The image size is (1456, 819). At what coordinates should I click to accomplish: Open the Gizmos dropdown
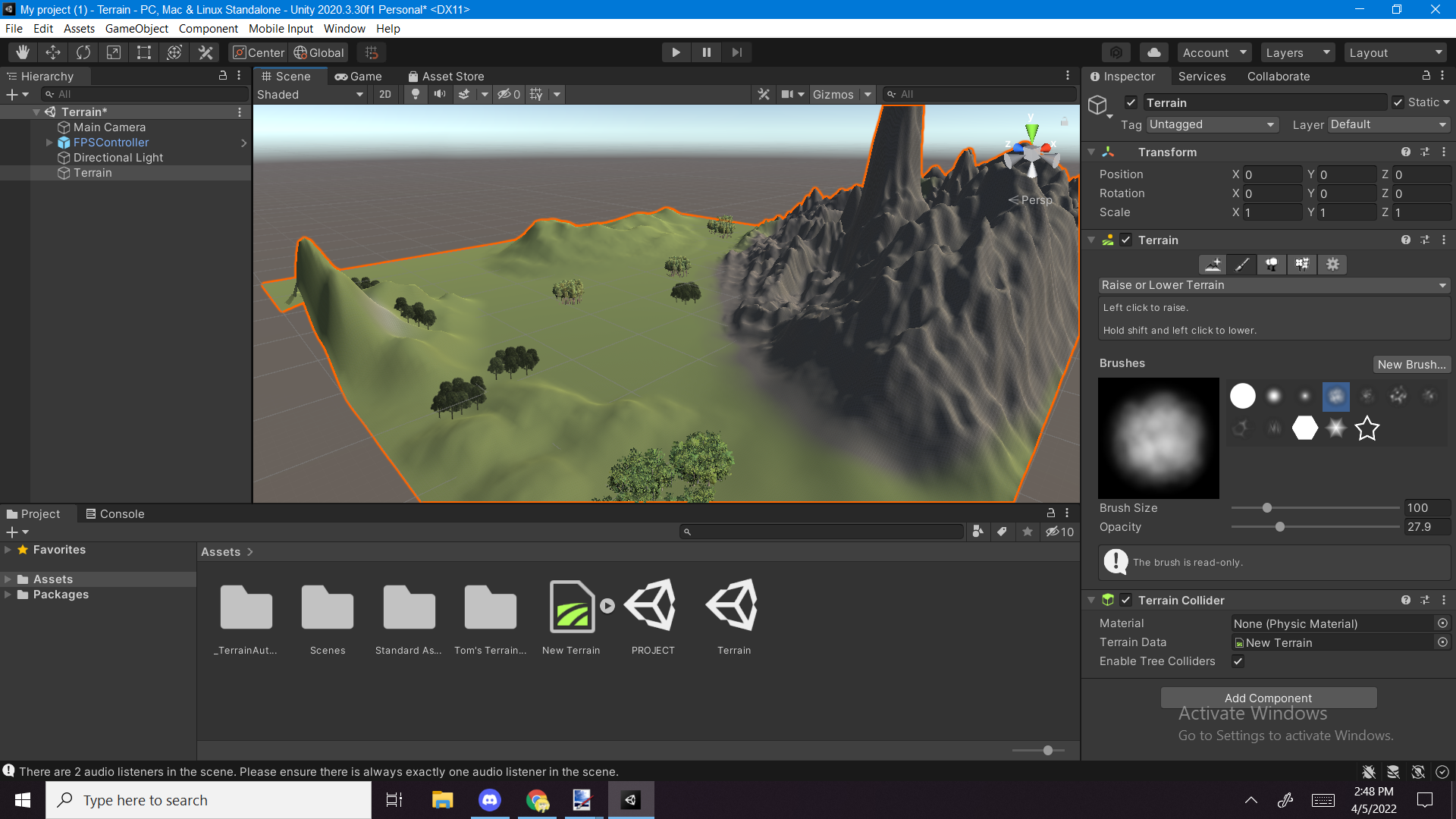pyautogui.click(x=843, y=94)
